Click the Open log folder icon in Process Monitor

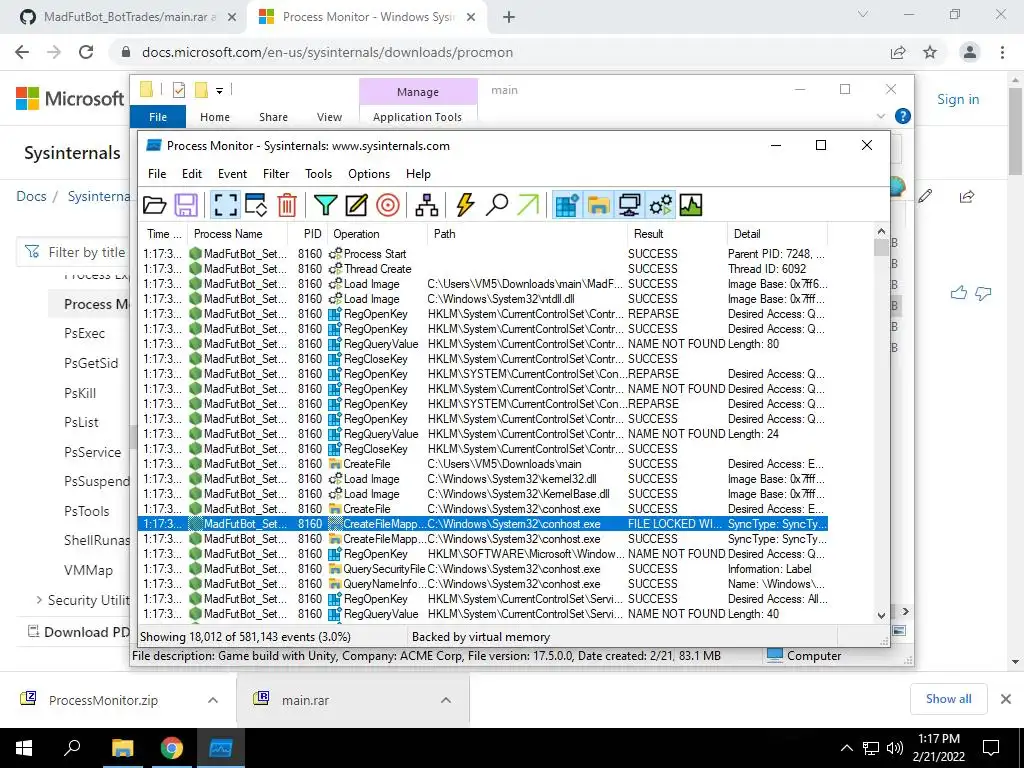[155, 205]
